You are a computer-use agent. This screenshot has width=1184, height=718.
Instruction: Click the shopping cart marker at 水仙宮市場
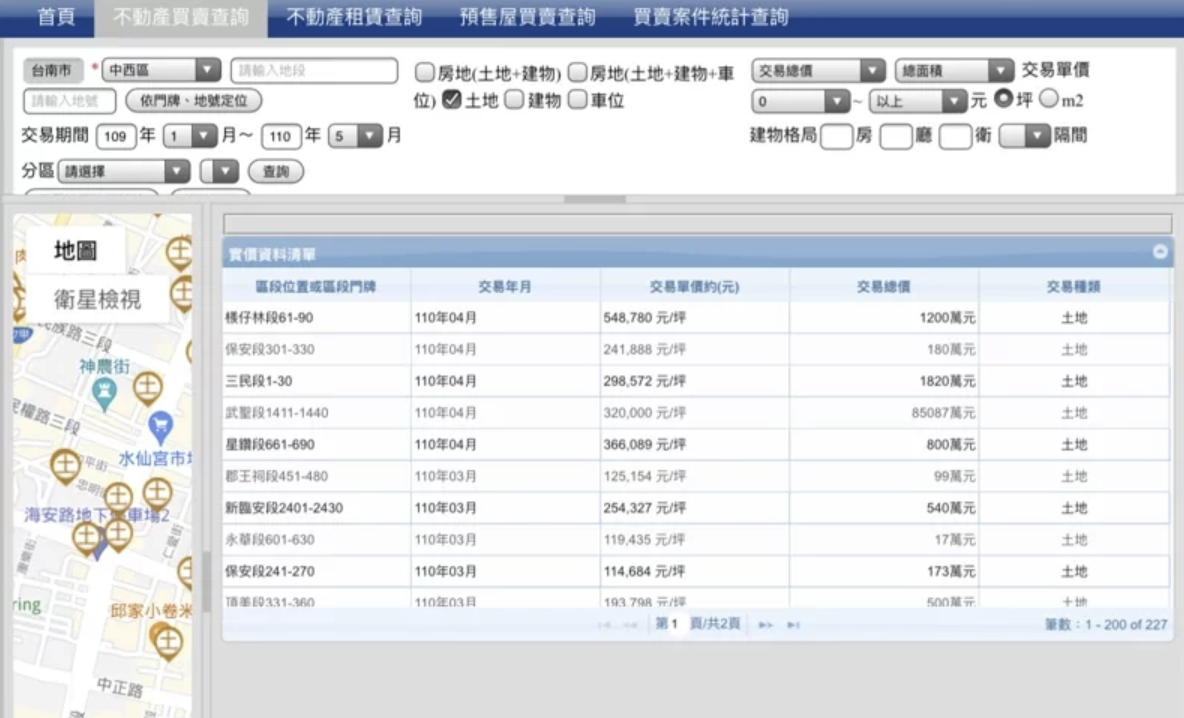tap(160, 428)
